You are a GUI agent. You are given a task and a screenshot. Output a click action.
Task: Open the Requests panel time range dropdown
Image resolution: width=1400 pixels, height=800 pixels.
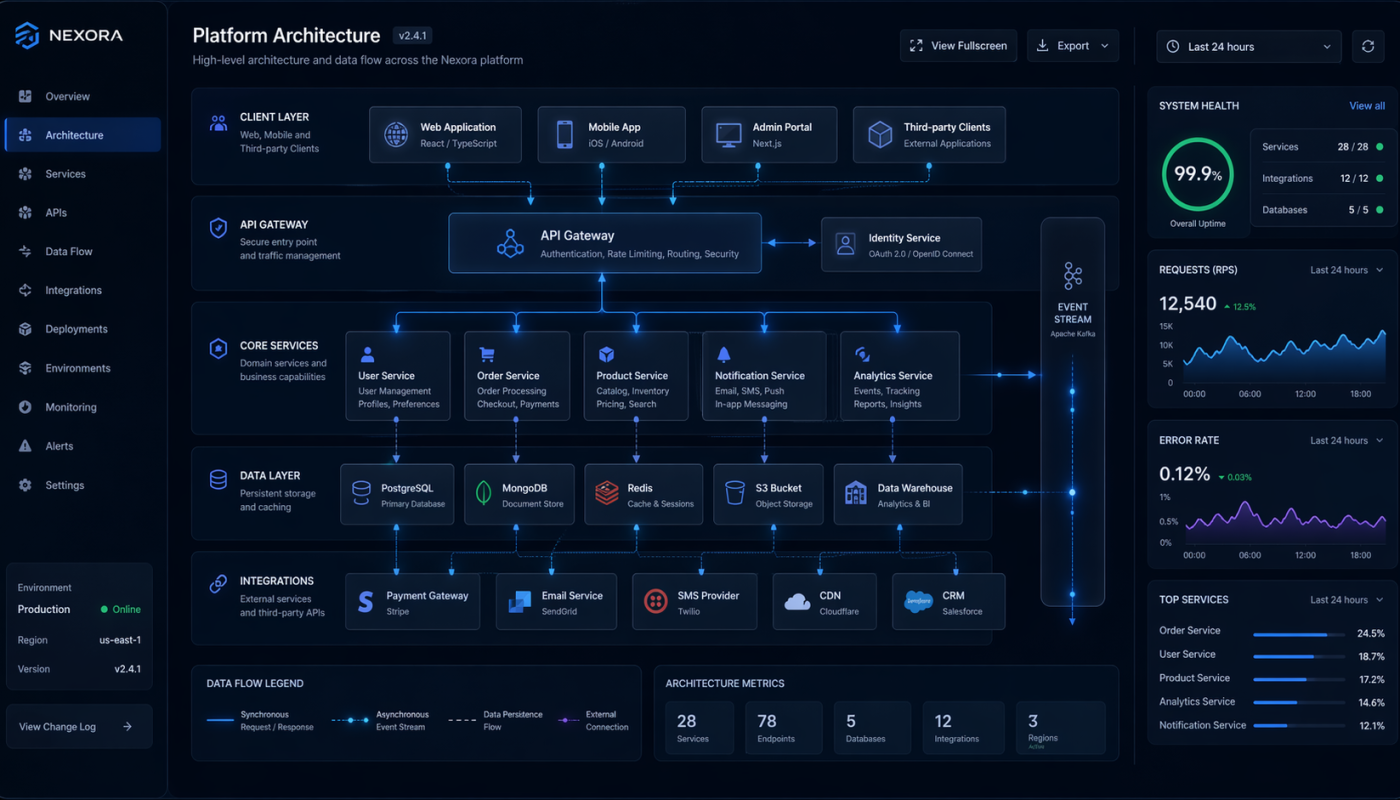[1348, 269]
